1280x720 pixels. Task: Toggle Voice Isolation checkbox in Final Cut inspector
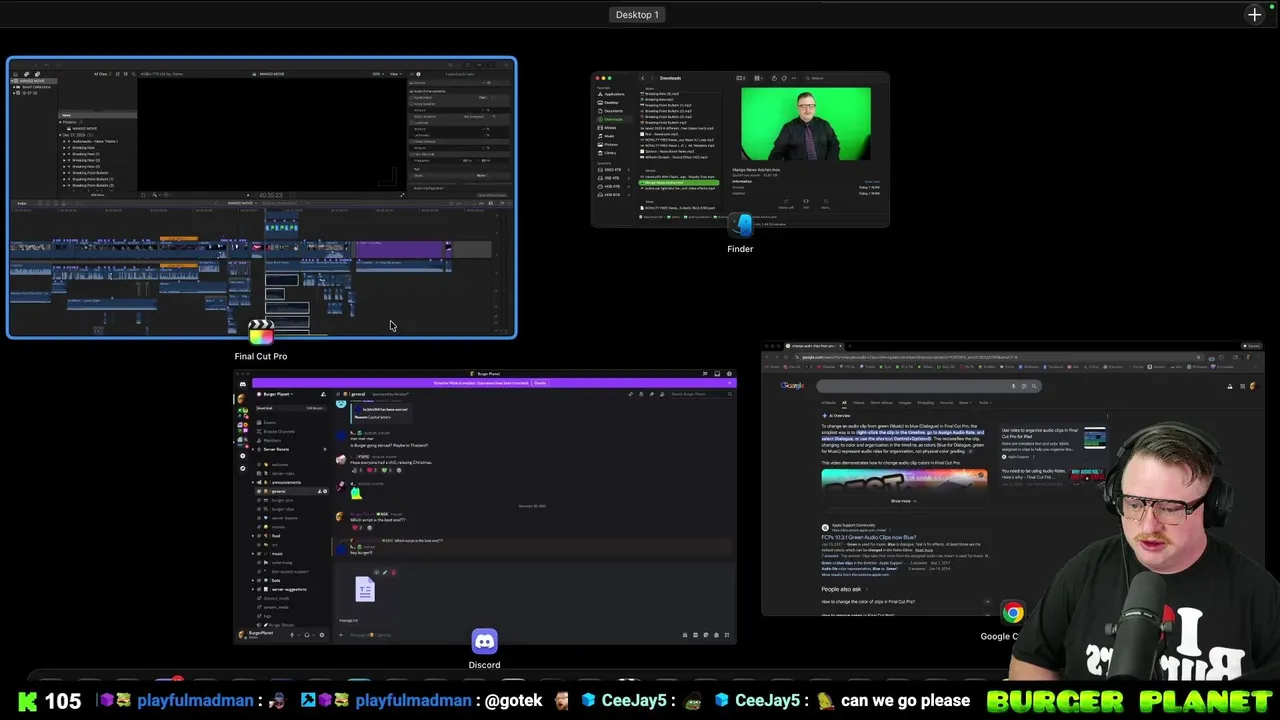point(412,104)
